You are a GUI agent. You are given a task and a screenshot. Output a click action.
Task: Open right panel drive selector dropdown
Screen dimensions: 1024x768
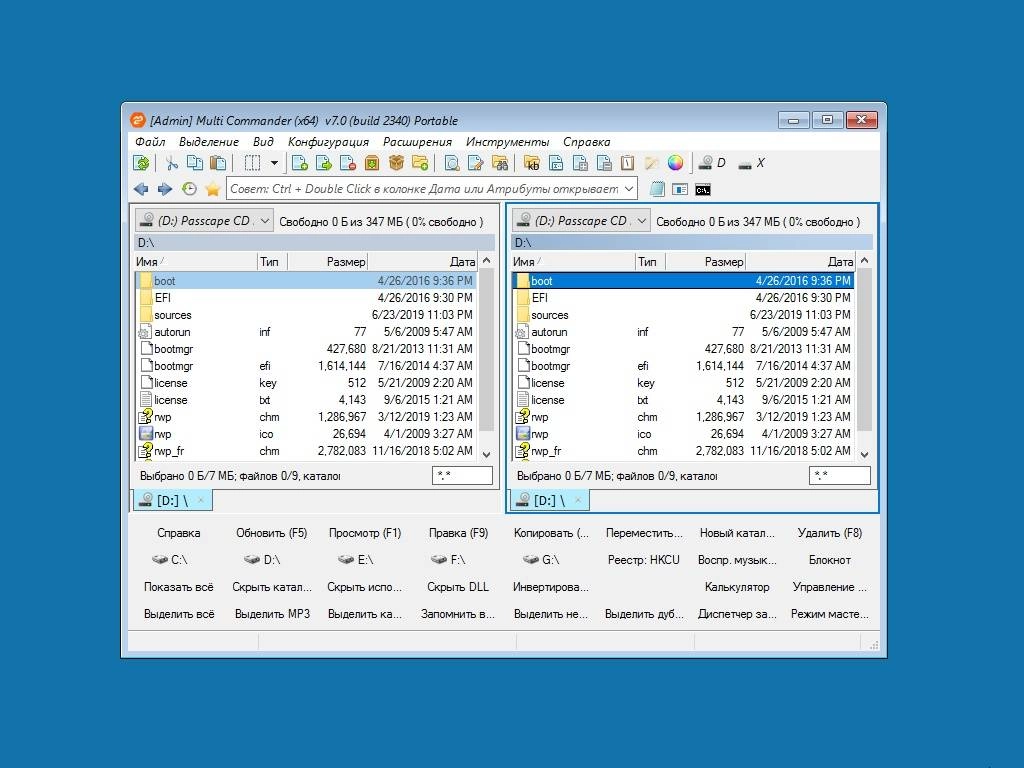click(641, 221)
